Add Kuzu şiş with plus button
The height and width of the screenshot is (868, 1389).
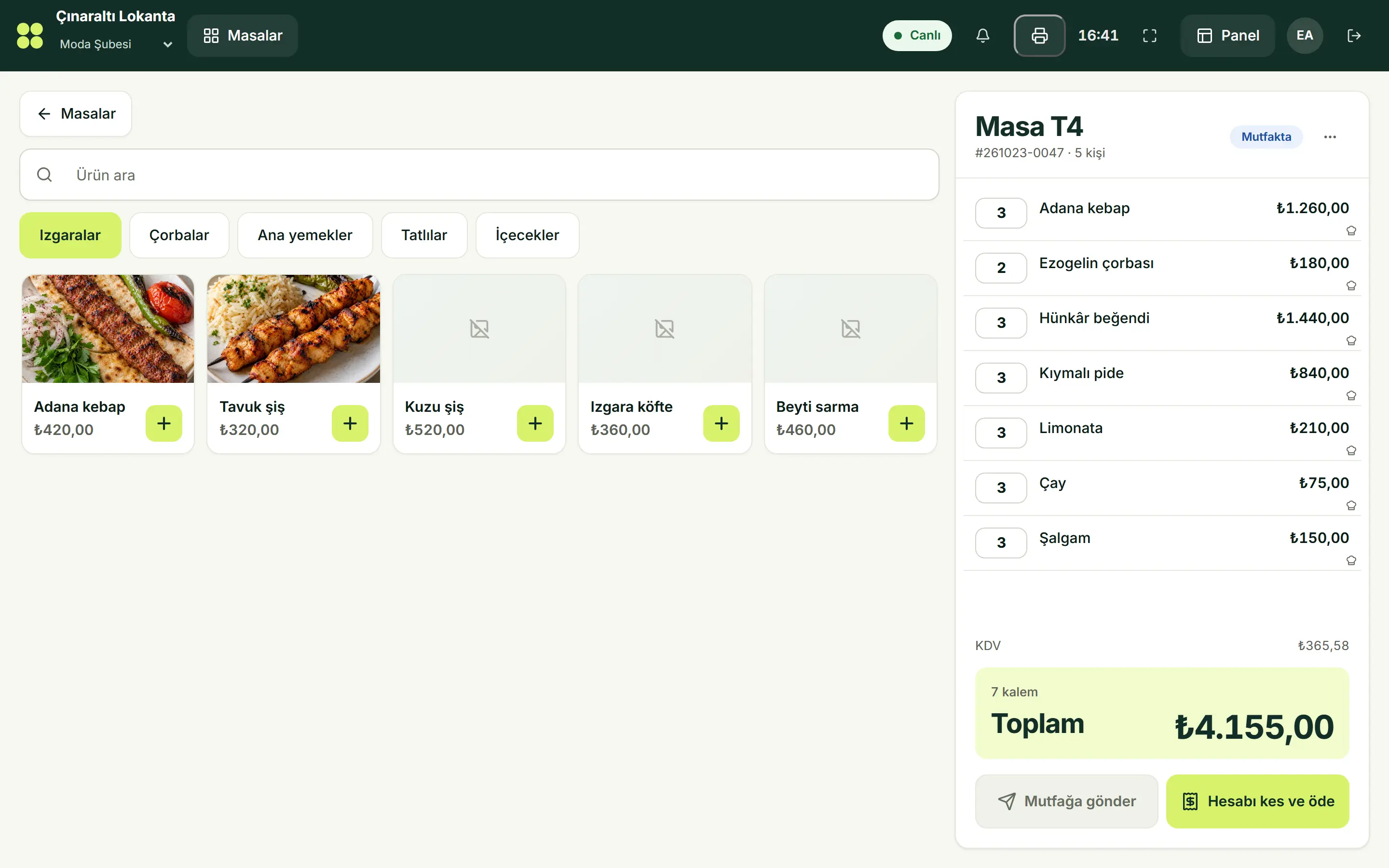pos(535,423)
